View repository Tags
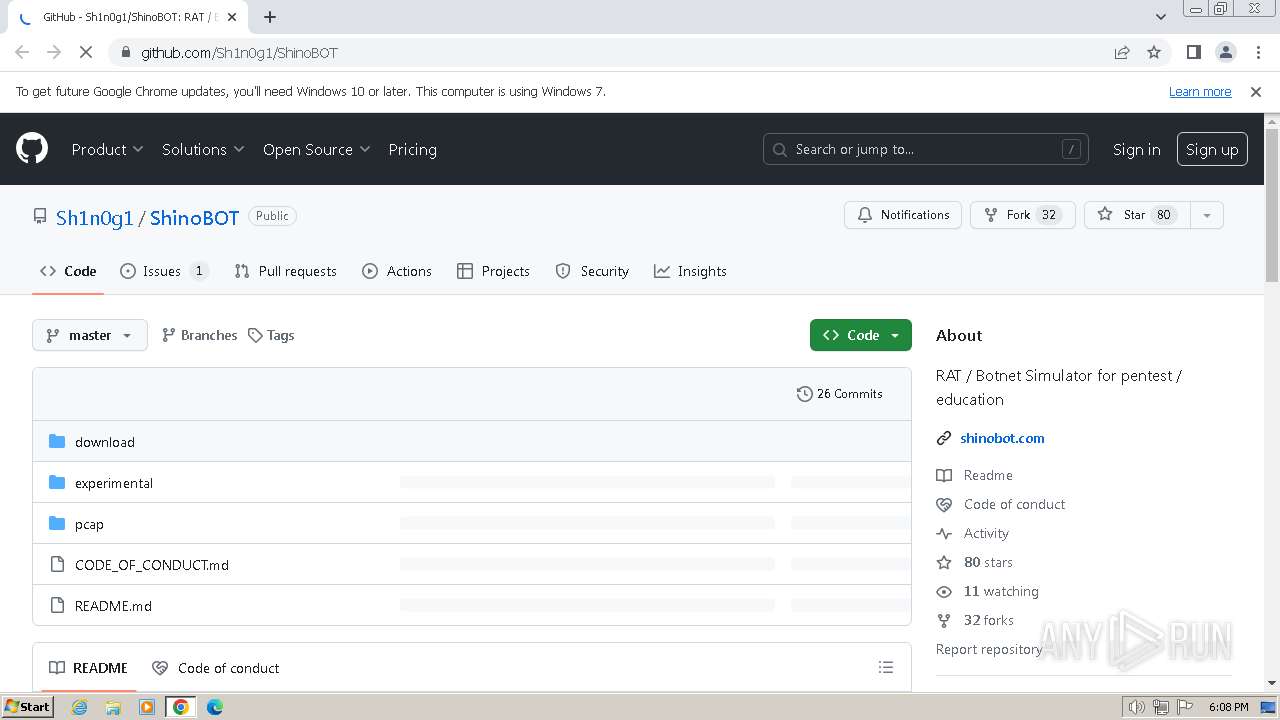 click(271, 335)
